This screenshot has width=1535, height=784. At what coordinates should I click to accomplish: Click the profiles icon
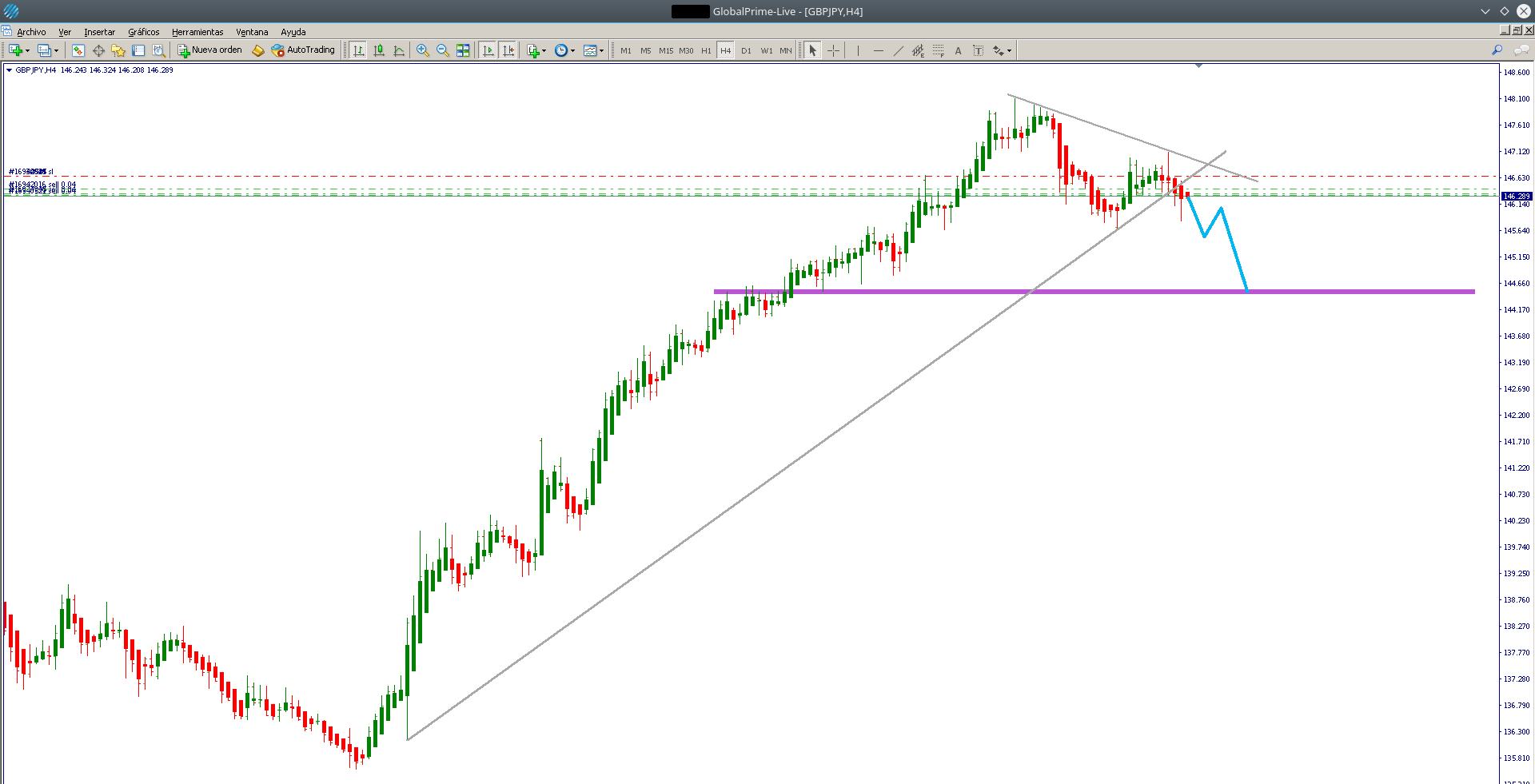point(45,50)
